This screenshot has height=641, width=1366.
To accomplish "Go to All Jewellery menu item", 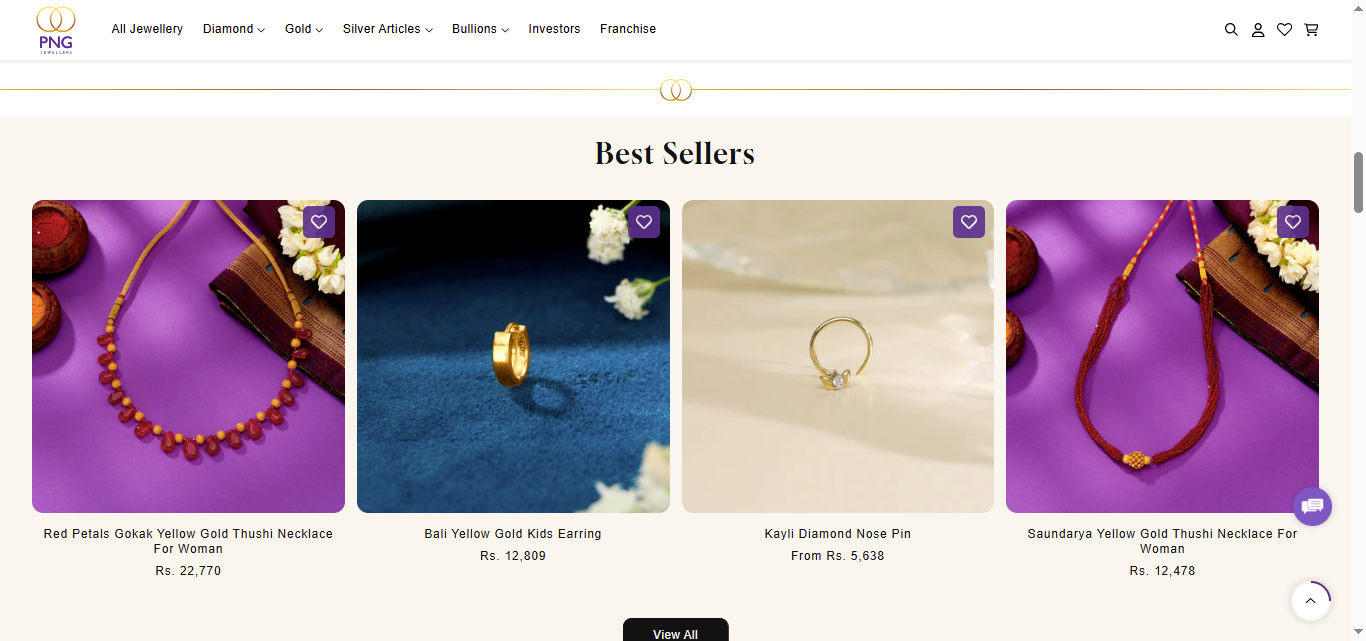I will pos(147,29).
